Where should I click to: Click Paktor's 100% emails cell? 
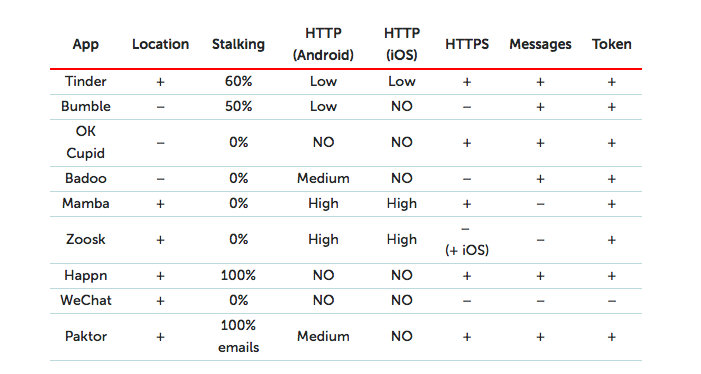click(x=238, y=336)
